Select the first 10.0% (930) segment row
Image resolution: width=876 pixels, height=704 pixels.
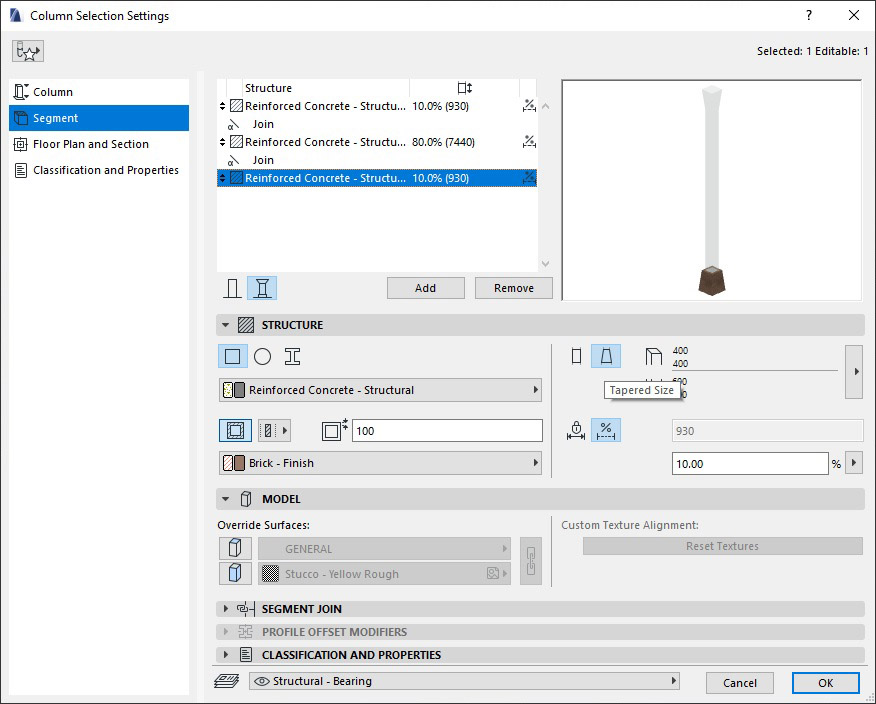377,106
